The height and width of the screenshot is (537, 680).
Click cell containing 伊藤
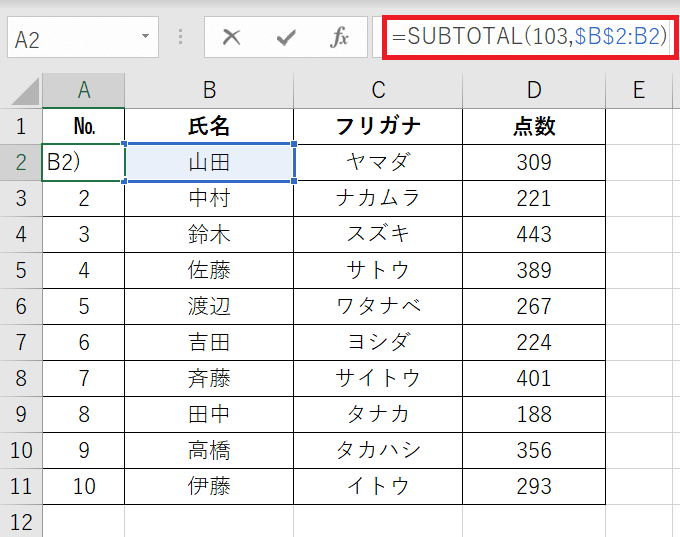tap(209, 486)
